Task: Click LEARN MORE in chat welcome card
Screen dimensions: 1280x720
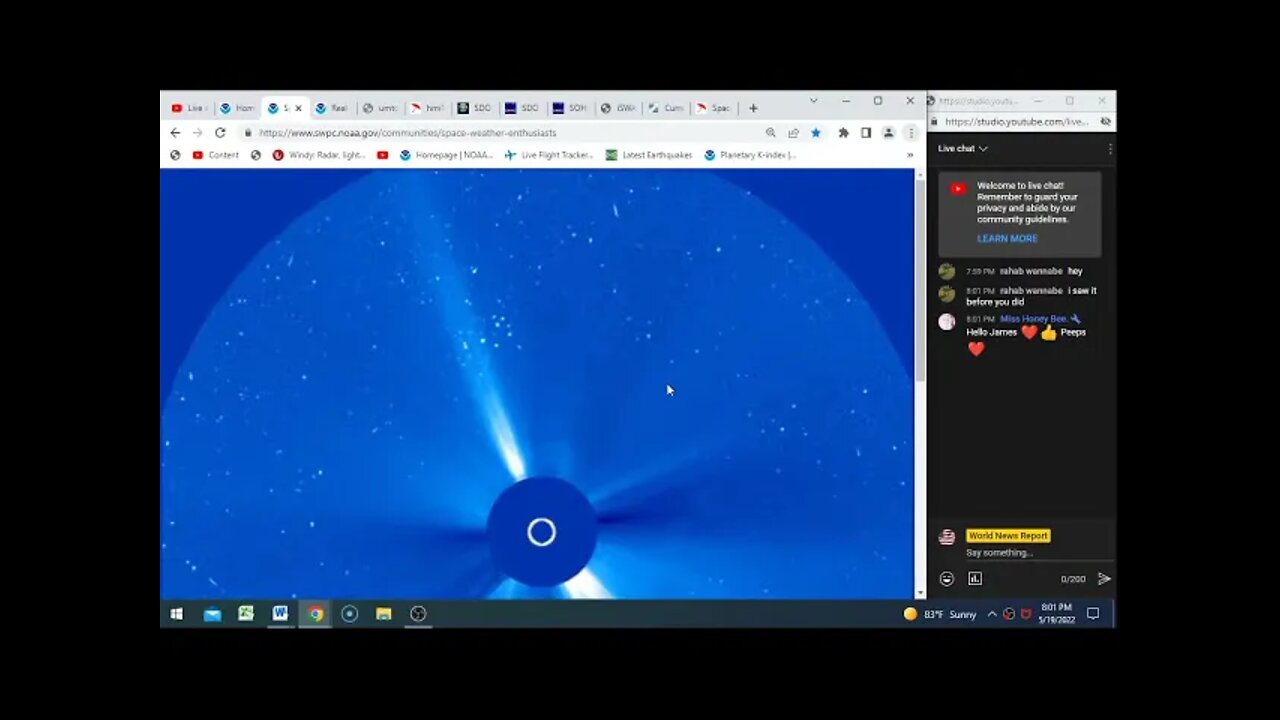Action: click(1007, 239)
